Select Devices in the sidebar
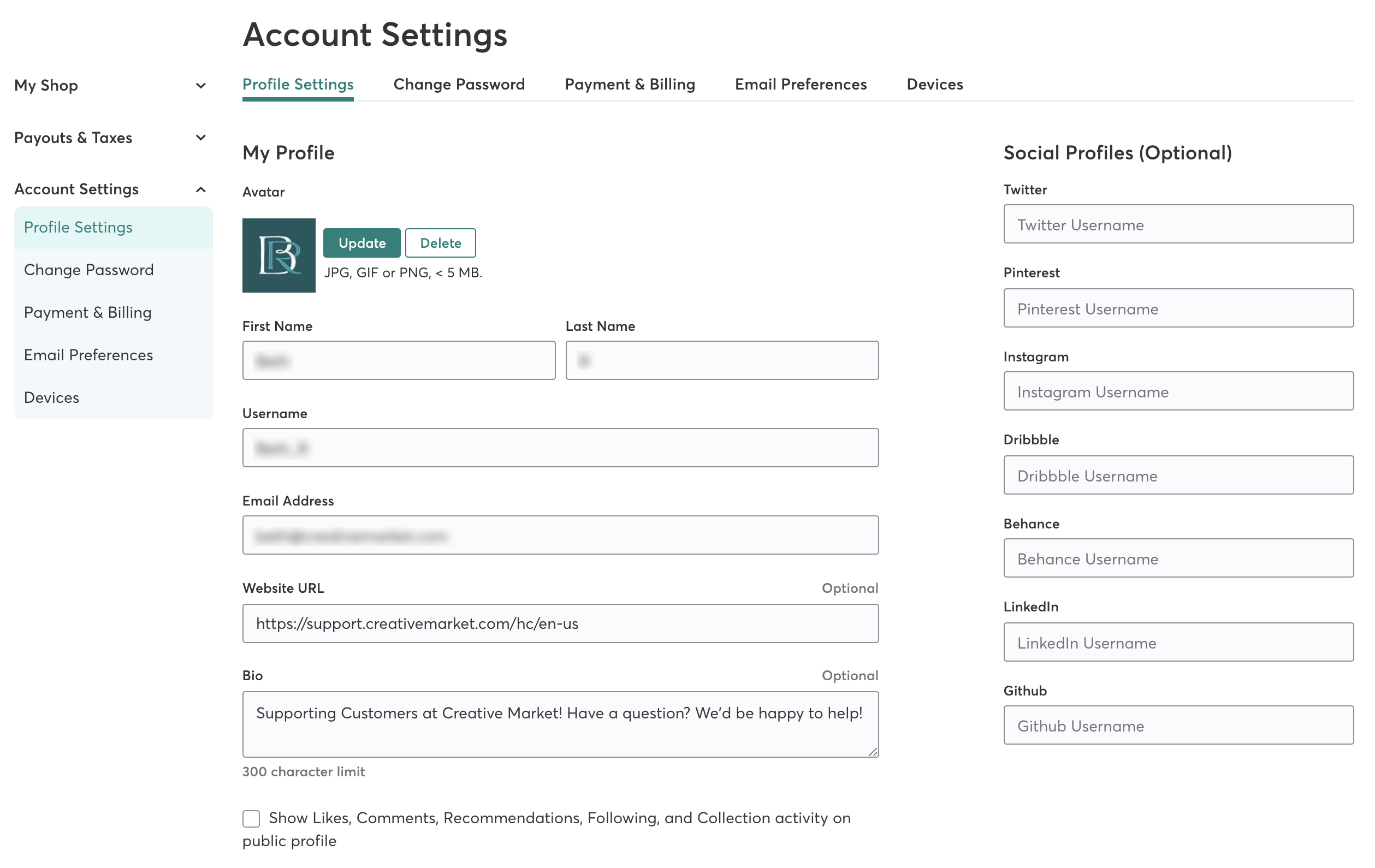The height and width of the screenshot is (868, 1375). [51, 397]
